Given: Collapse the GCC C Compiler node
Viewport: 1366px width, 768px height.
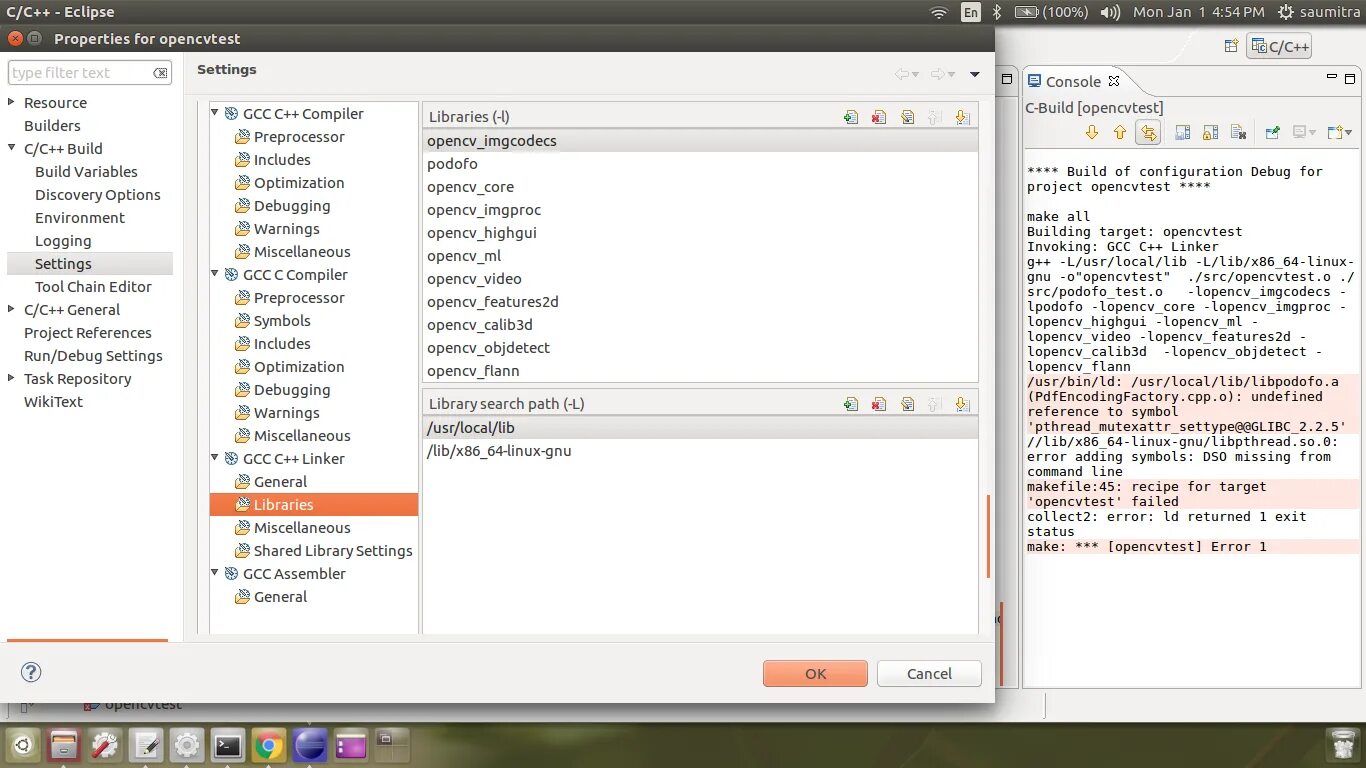Looking at the screenshot, I should click(x=215, y=274).
